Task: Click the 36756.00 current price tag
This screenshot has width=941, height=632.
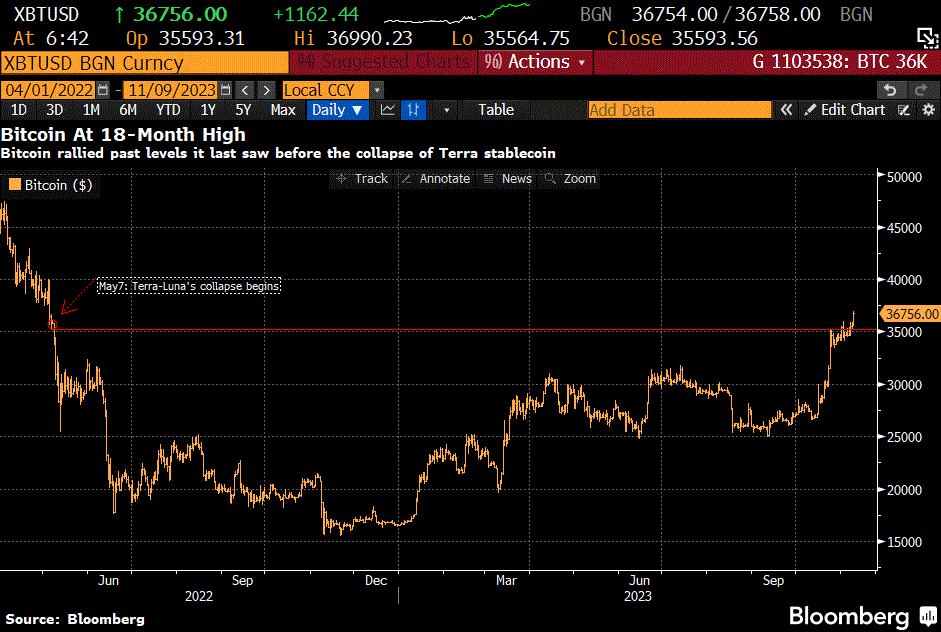Action: tap(910, 314)
